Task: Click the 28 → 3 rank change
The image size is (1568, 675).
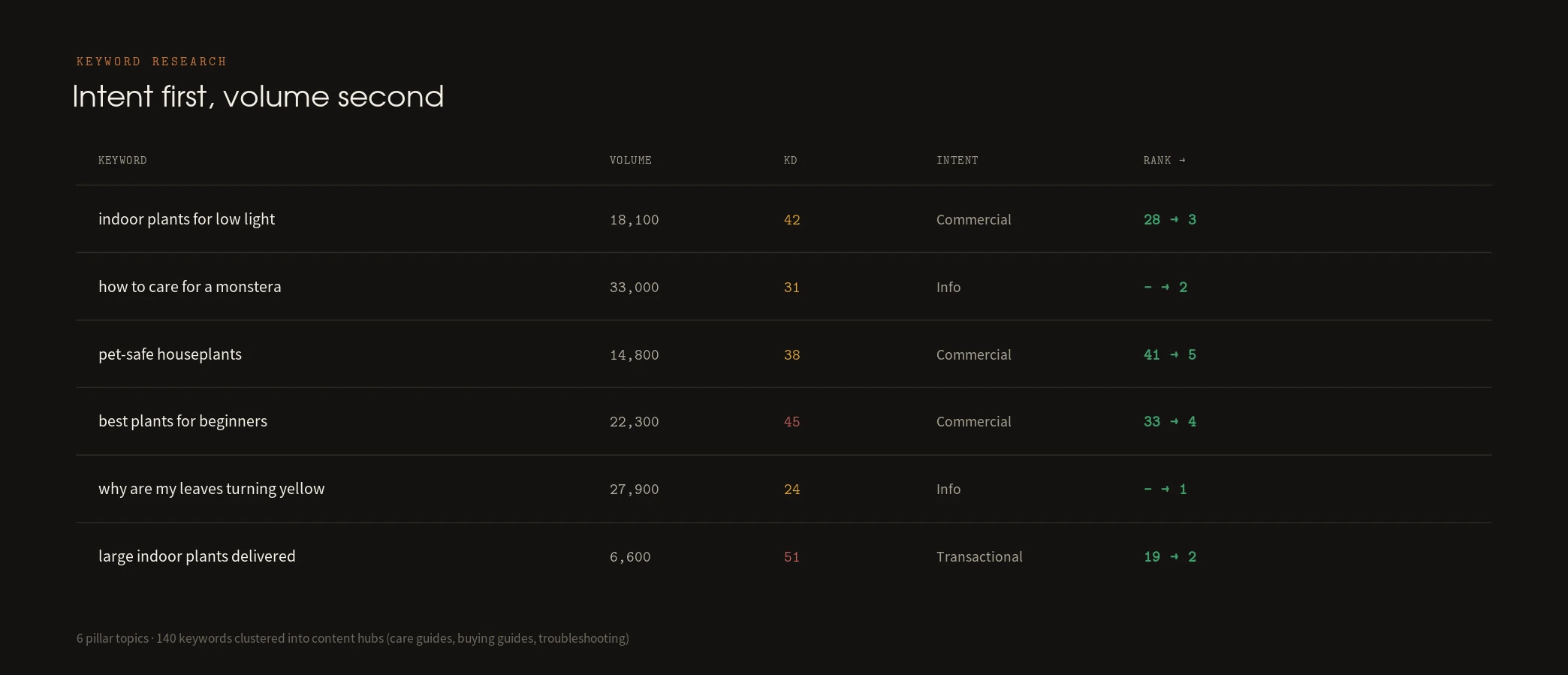Action: point(1169,219)
